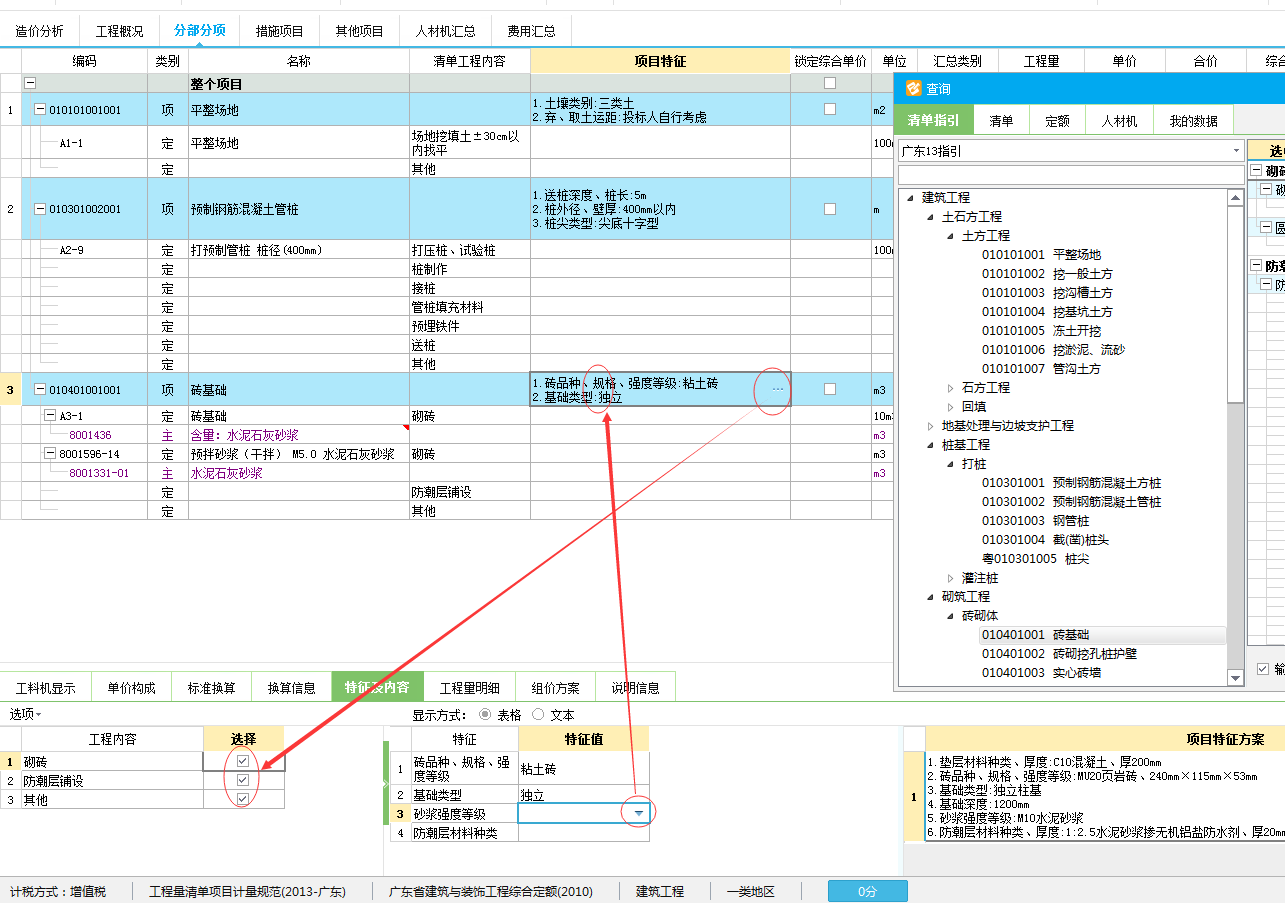Open the 广东13指引 dropdown
This screenshot has height=903, width=1285.
[1236, 151]
